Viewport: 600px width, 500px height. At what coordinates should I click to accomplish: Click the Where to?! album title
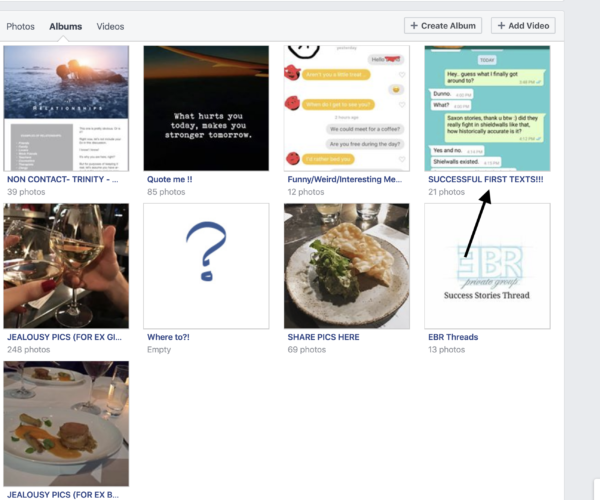coord(168,337)
